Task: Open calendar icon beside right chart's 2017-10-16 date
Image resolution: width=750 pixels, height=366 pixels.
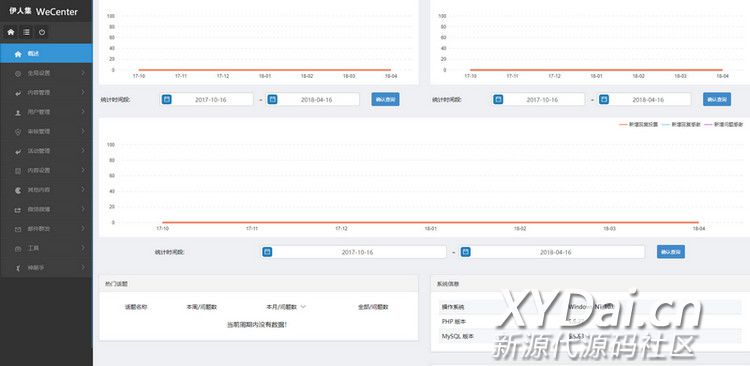Action: click(x=498, y=100)
